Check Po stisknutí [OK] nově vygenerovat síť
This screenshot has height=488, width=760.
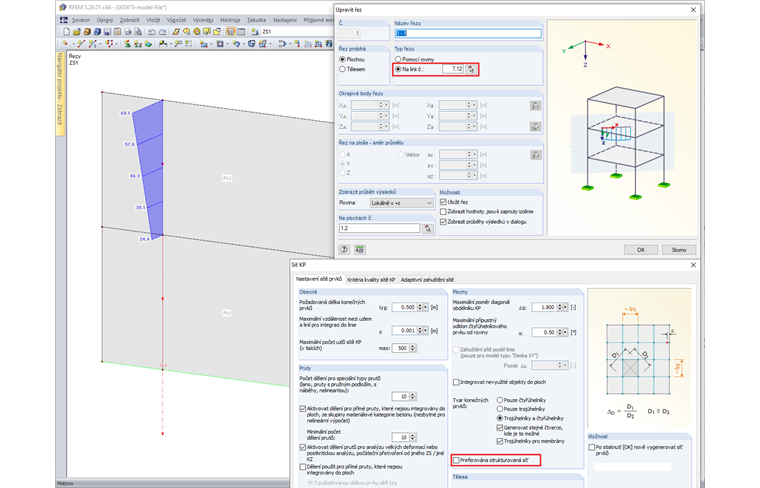tap(592, 447)
